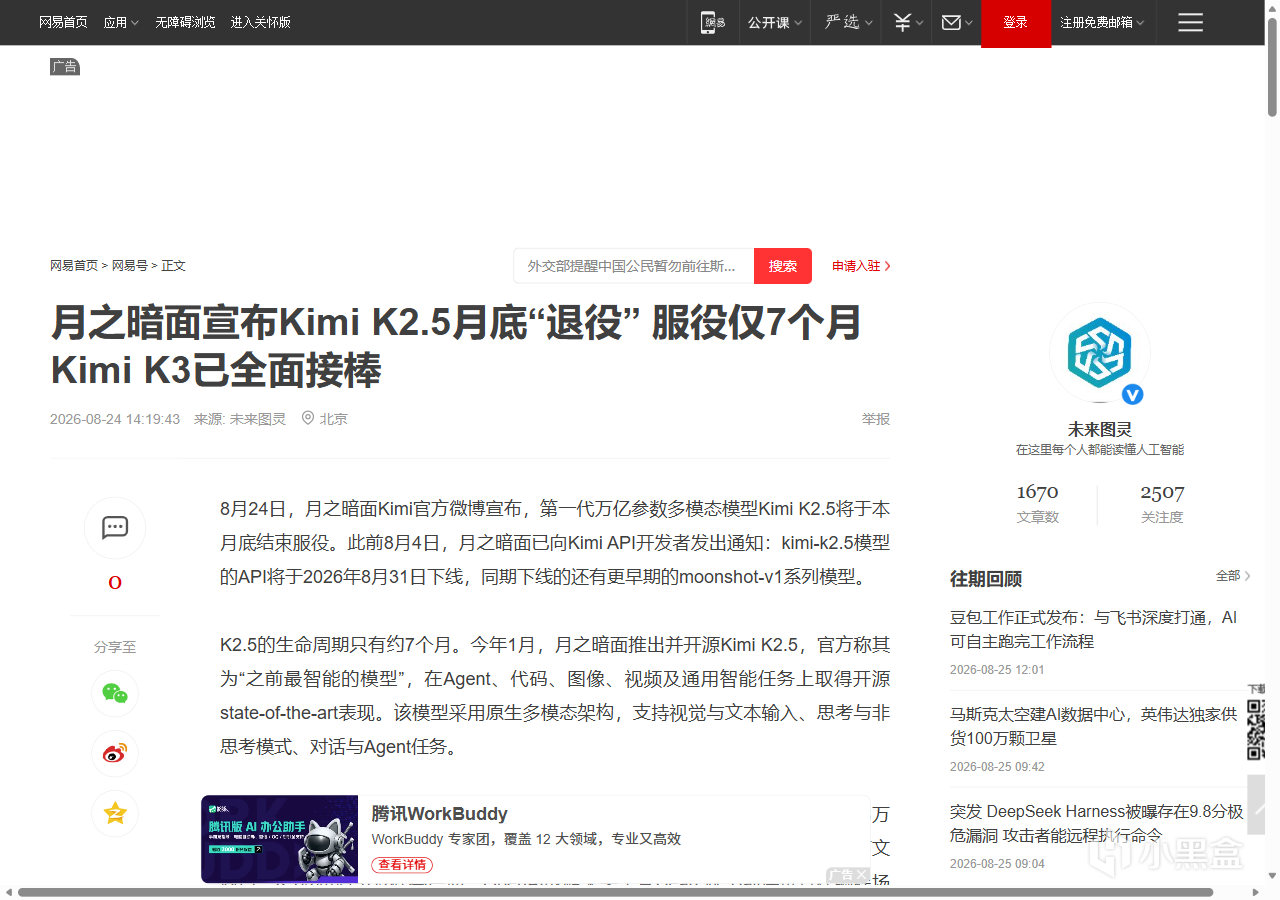Click the 未来图灵 author name

coord(1099,429)
